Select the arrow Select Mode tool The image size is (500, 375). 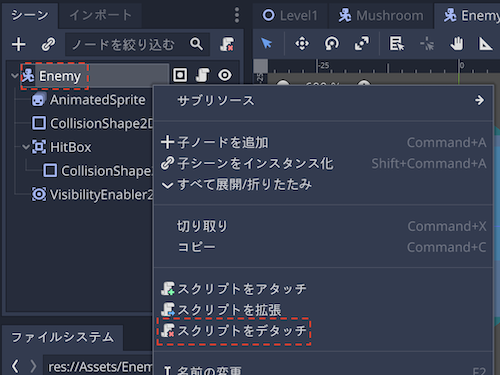(266, 43)
